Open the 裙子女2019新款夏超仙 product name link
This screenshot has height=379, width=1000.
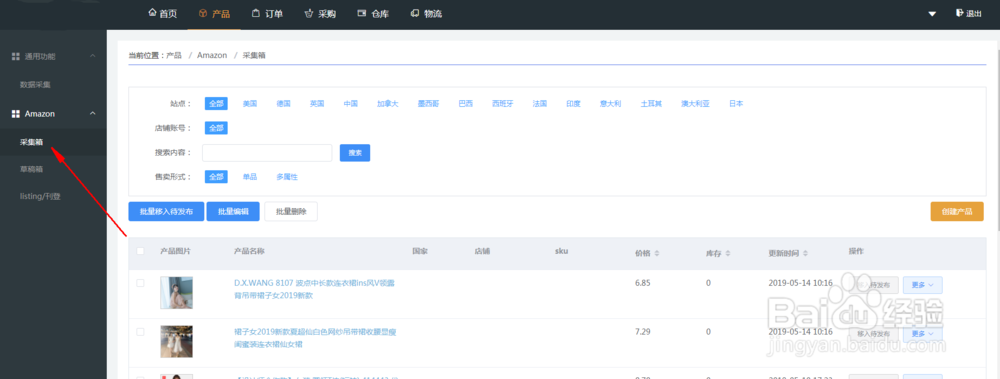[x=315, y=338]
